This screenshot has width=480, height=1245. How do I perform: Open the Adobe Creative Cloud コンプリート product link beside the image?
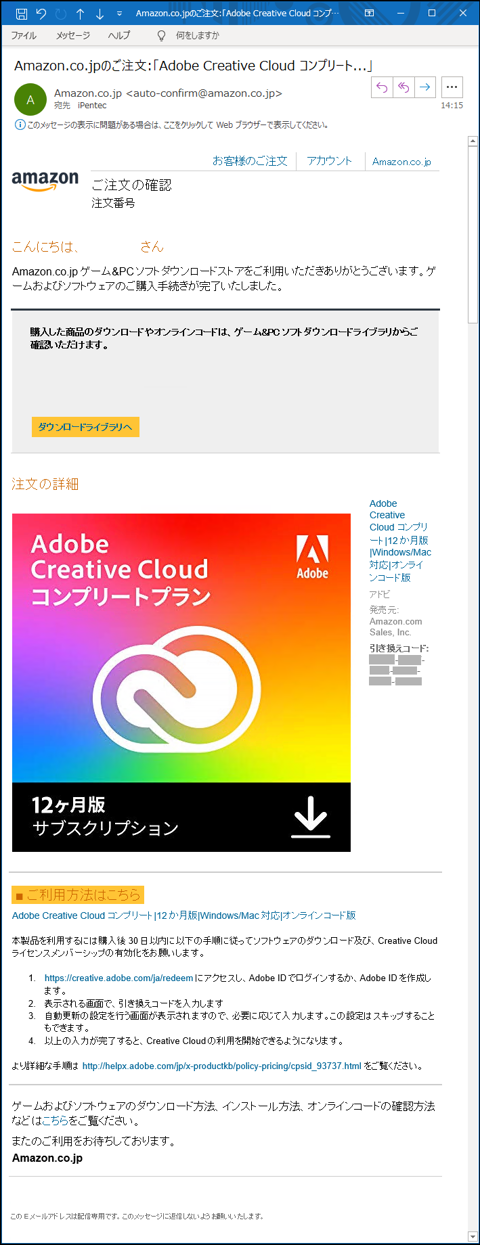pyautogui.click(x=400, y=540)
